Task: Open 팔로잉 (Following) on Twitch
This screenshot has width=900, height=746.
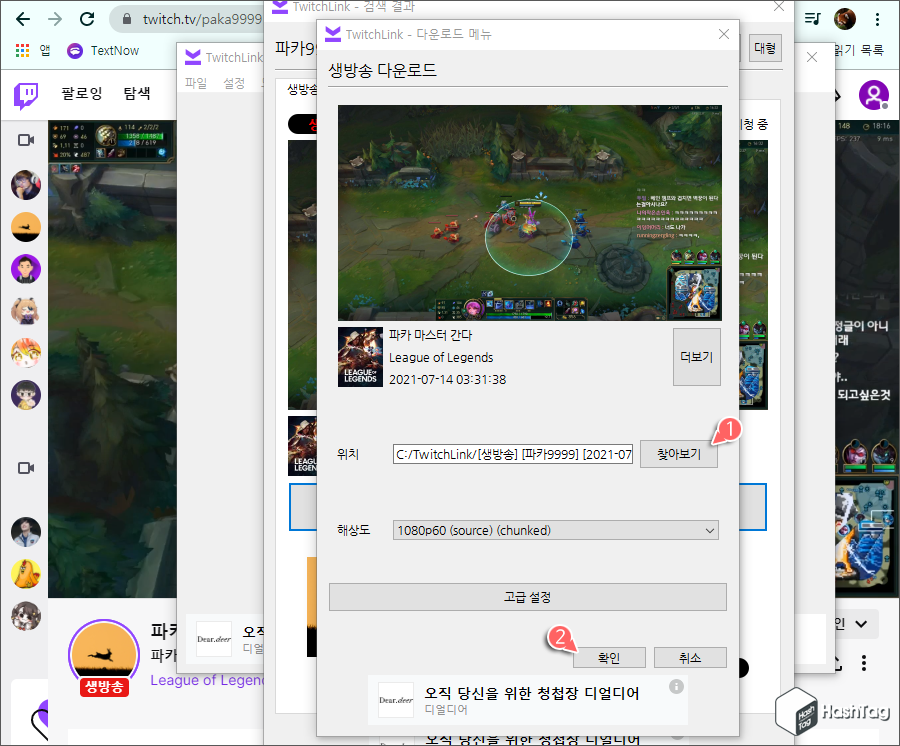Action: point(82,93)
